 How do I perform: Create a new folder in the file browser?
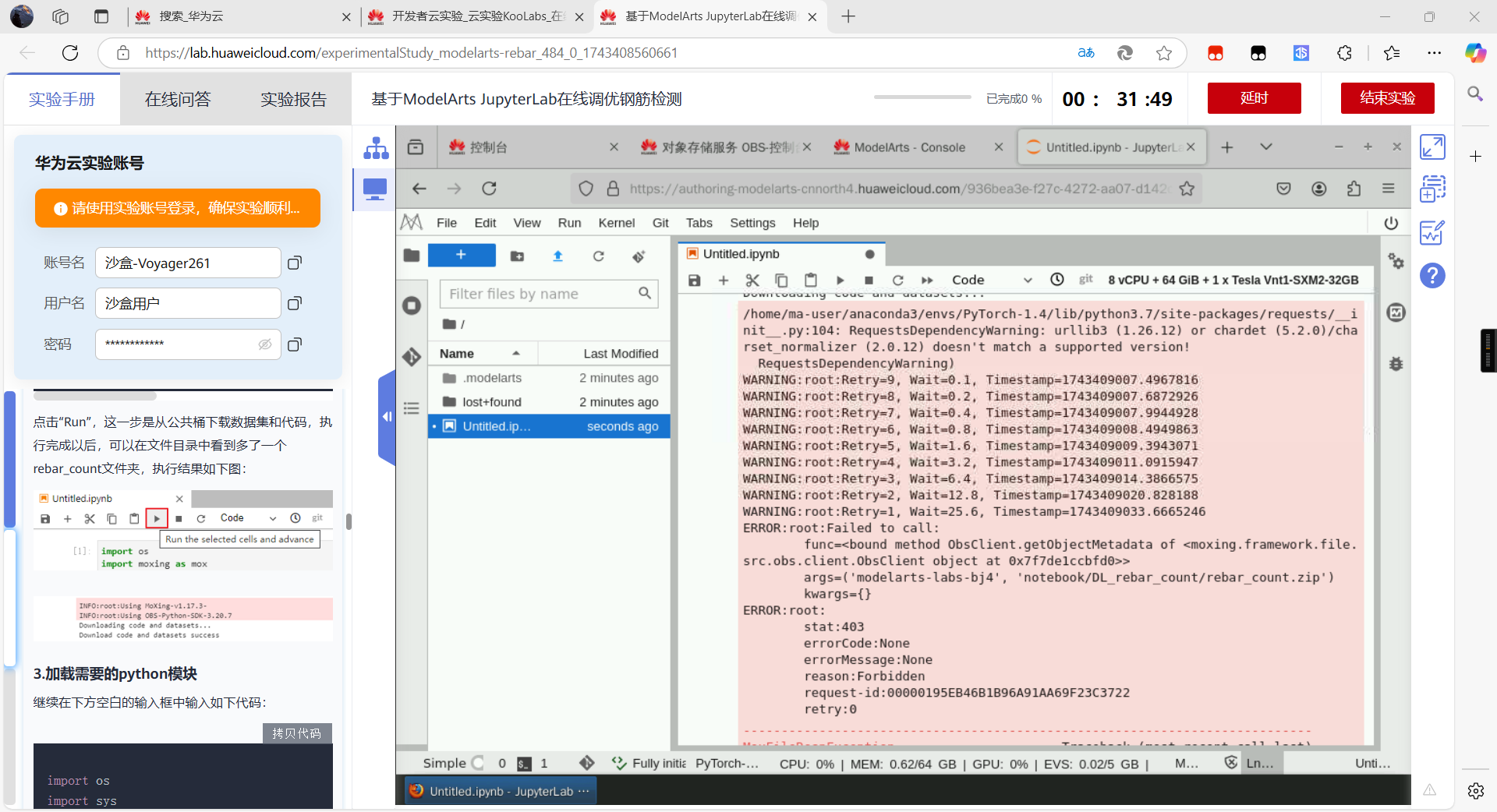pyautogui.click(x=517, y=256)
